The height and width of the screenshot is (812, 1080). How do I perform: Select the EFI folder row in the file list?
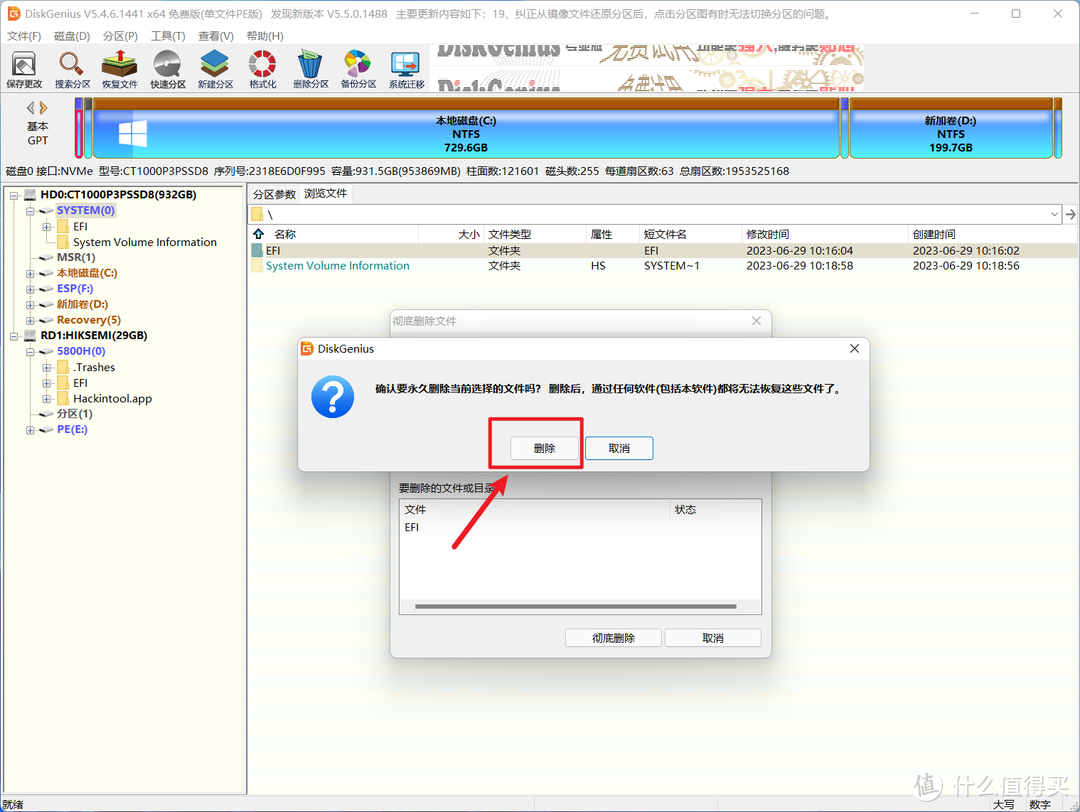(x=663, y=251)
